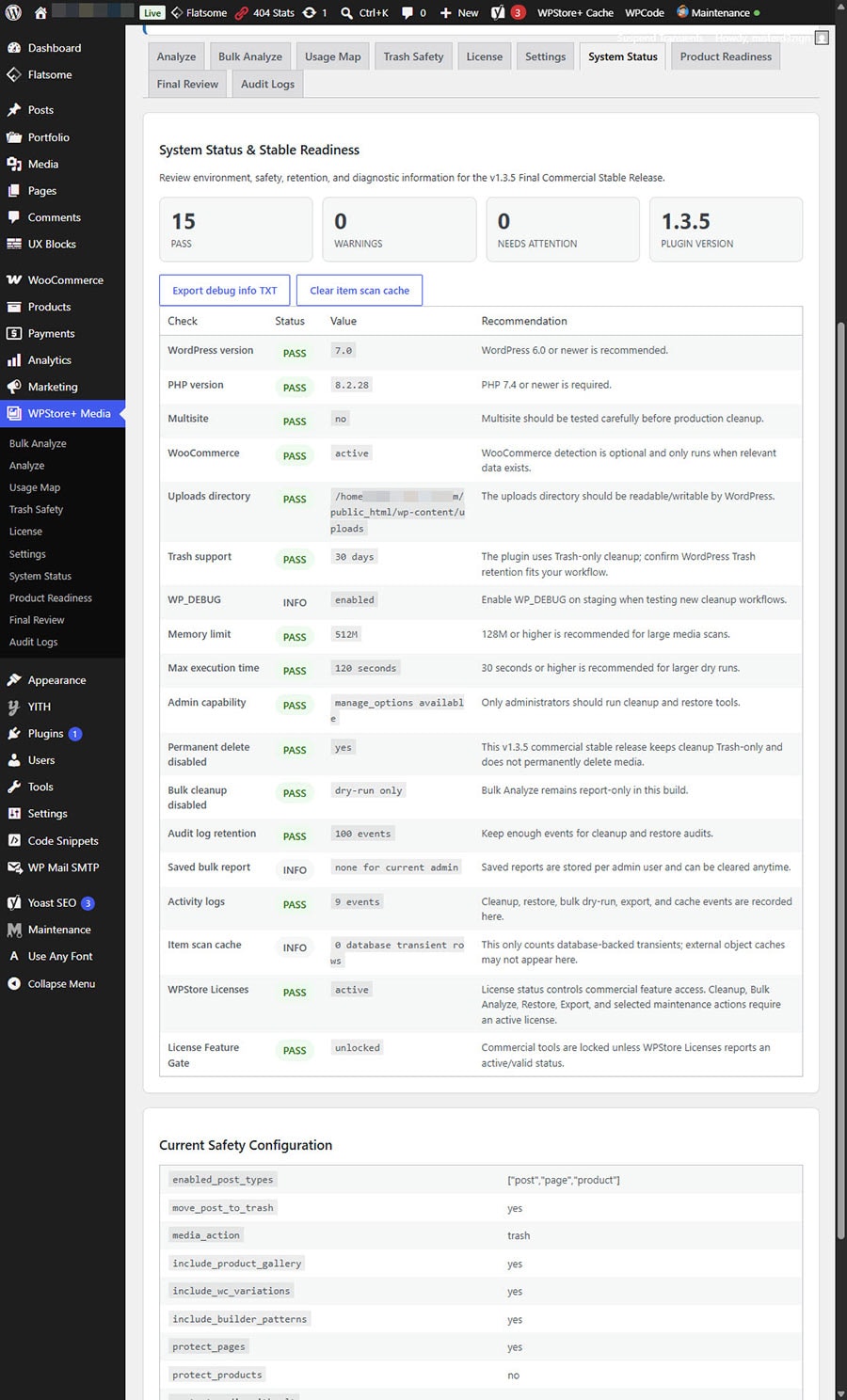Viewport: 847px width, 1400px height.
Task: Click the WordPress logo in admin bar
Action: (13, 13)
